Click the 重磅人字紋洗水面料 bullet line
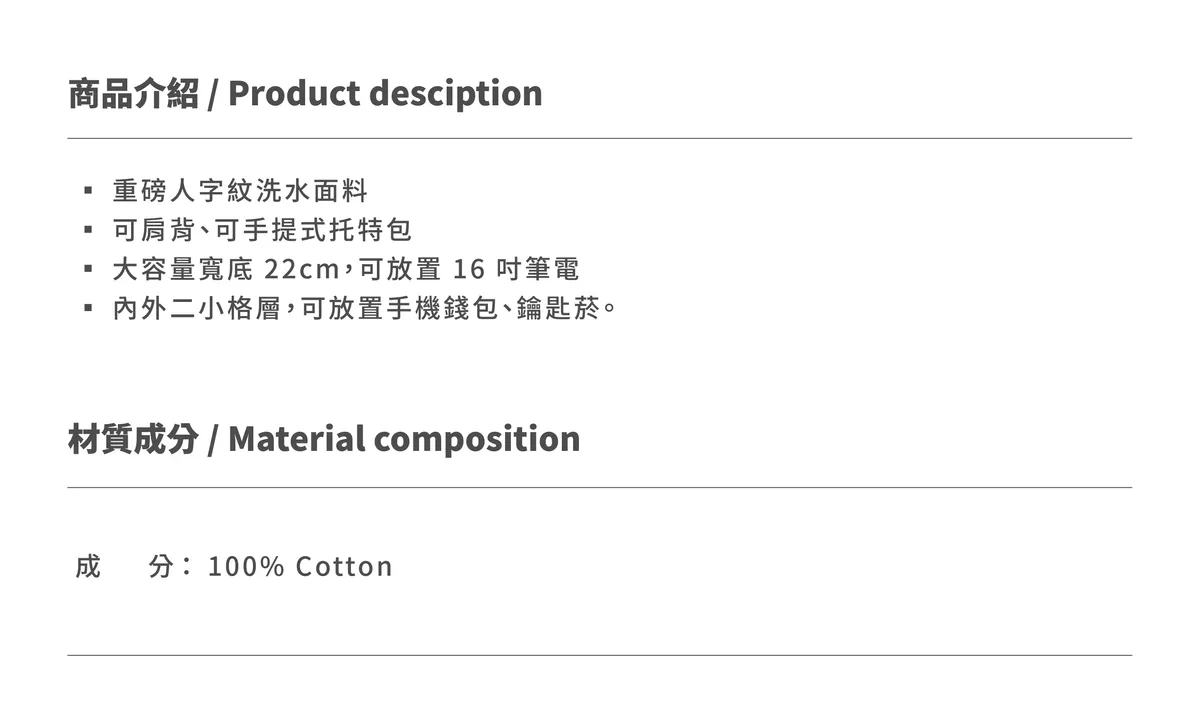Screen dimensions: 1200x704 pos(240,190)
